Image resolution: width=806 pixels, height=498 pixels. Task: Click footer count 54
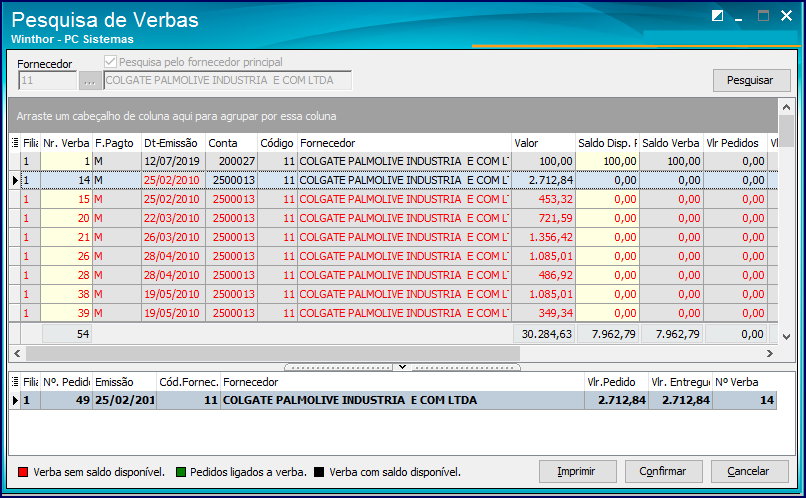tap(67, 334)
